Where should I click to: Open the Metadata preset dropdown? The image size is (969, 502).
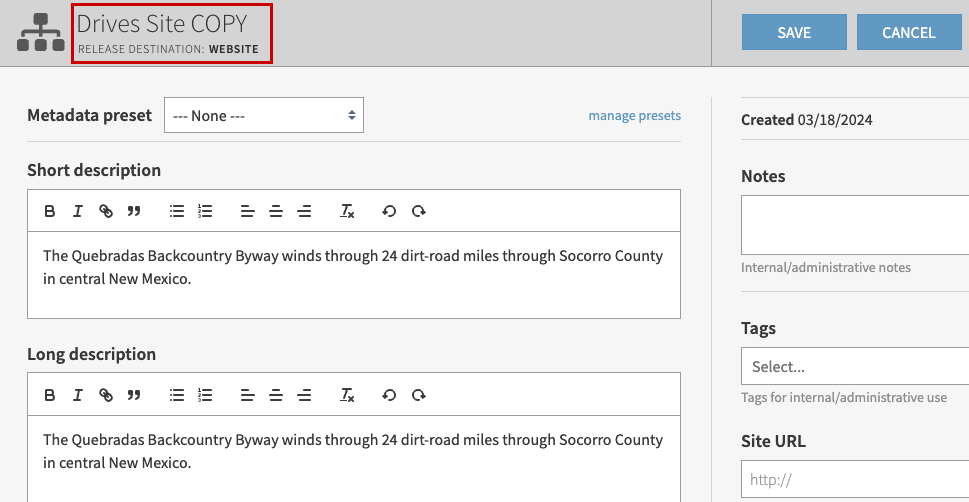pos(263,115)
